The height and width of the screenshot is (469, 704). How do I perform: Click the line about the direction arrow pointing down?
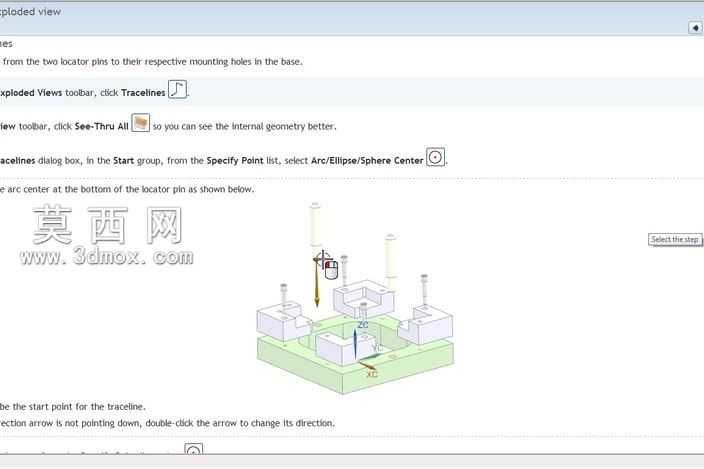click(167, 423)
